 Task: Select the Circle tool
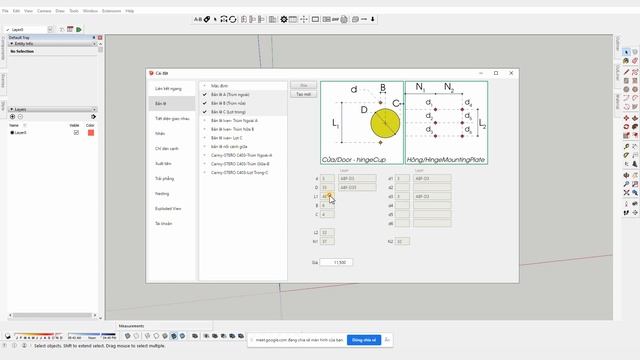(627, 89)
